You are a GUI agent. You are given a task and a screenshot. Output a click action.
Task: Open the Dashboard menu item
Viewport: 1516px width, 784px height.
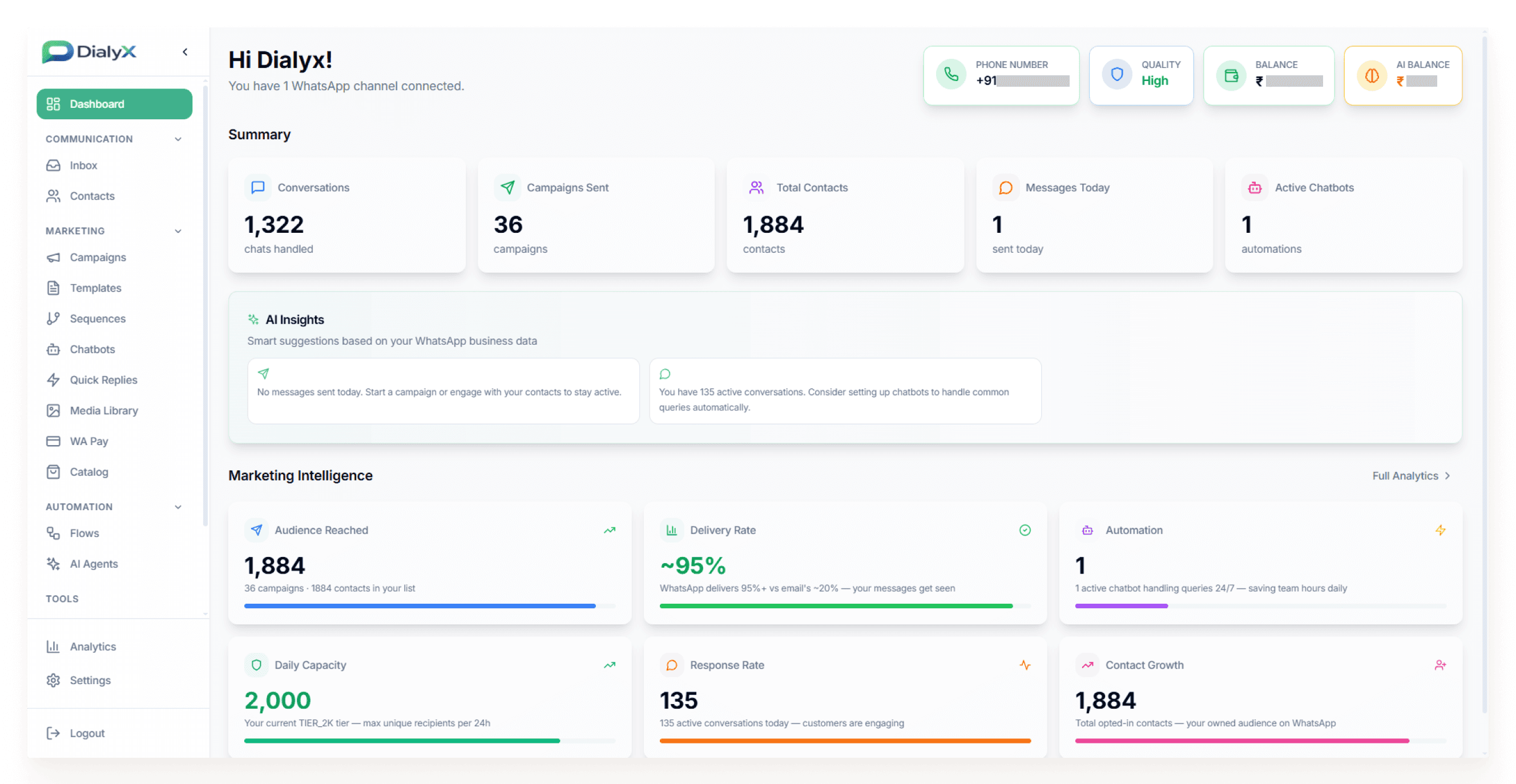click(x=114, y=104)
